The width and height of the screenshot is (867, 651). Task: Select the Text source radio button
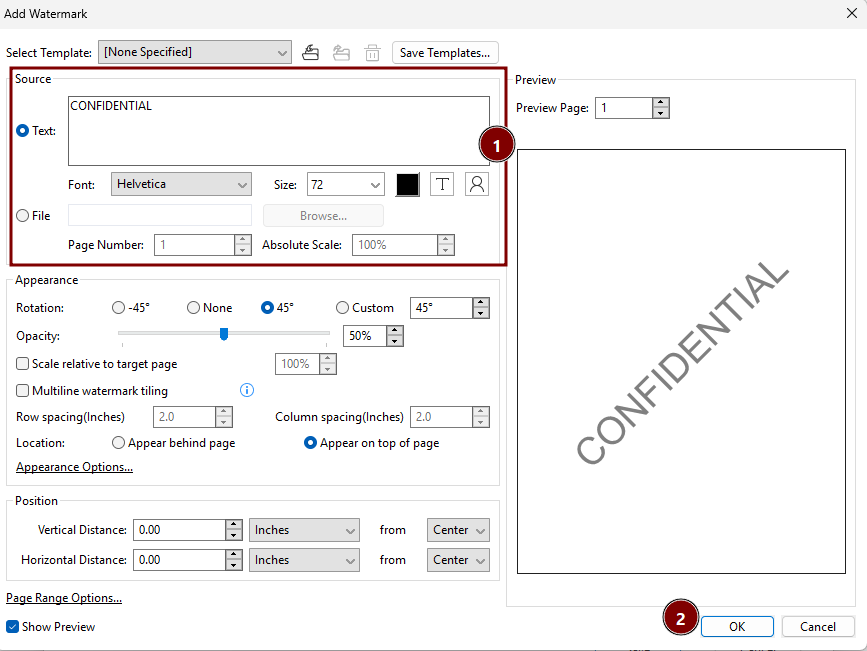tap(22, 131)
